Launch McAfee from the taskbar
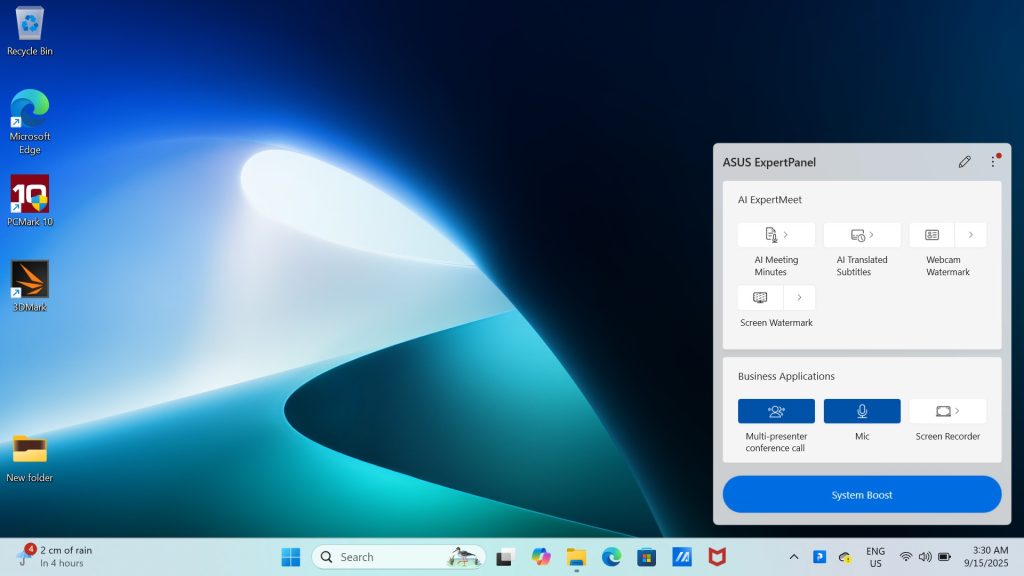 coord(717,557)
